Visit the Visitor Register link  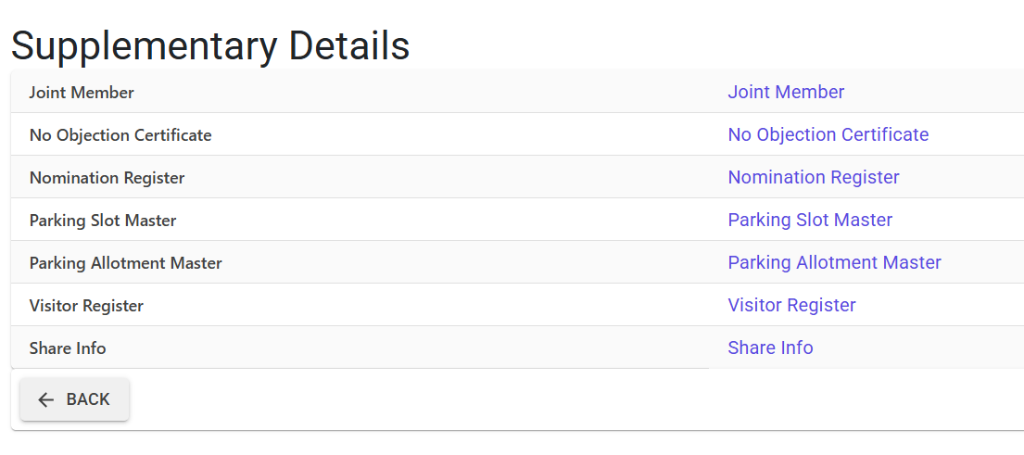click(x=792, y=305)
